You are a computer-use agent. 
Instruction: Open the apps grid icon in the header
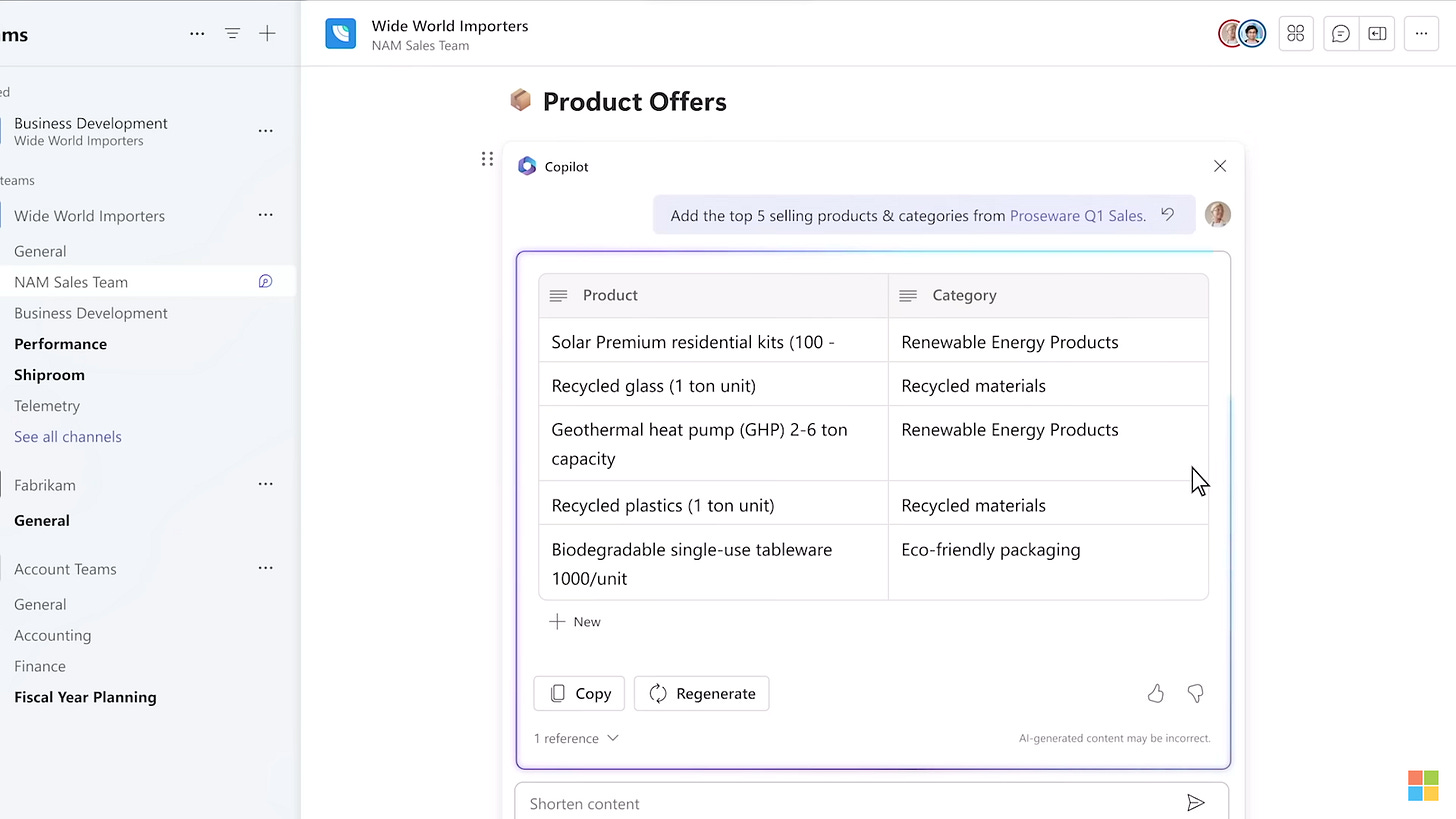[x=1296, y=34]
